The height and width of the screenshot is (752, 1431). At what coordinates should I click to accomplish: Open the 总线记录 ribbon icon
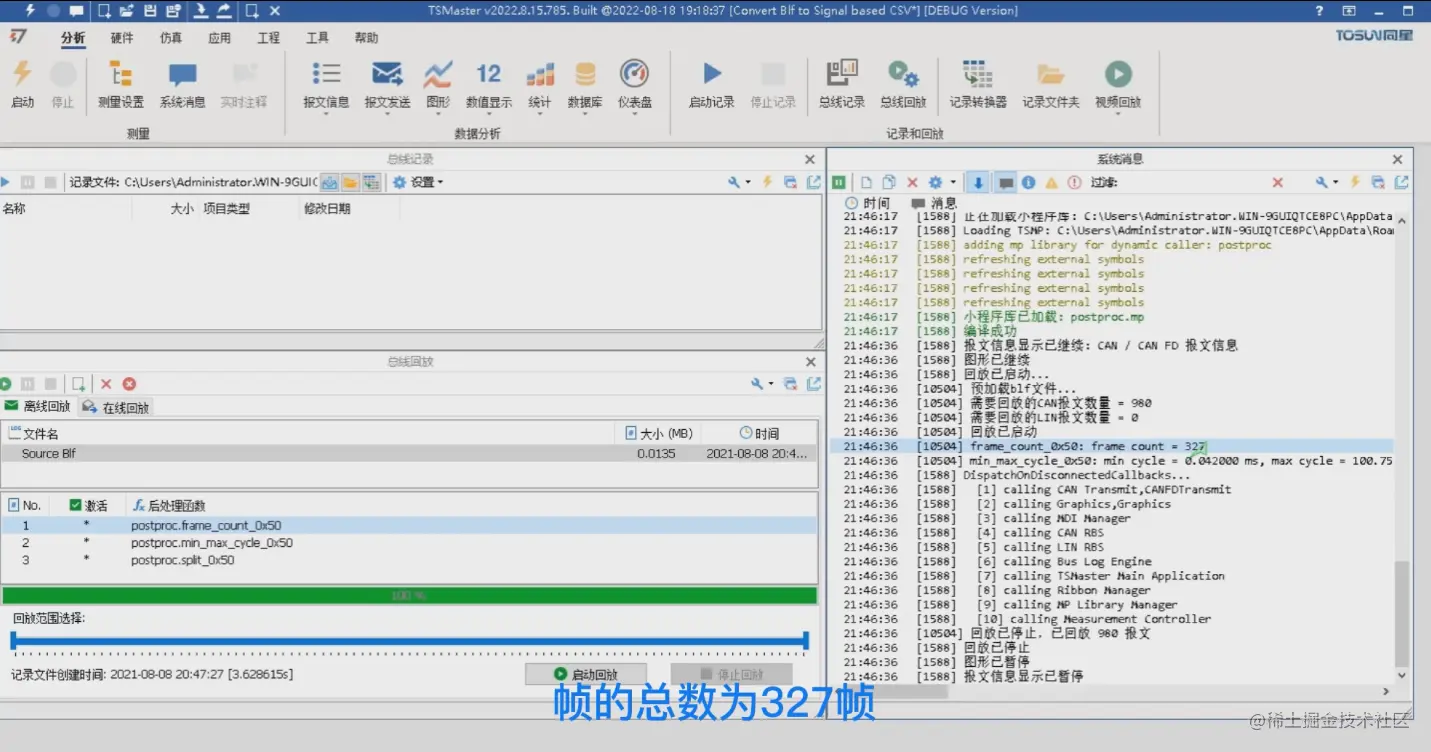[x=842, y=84]
